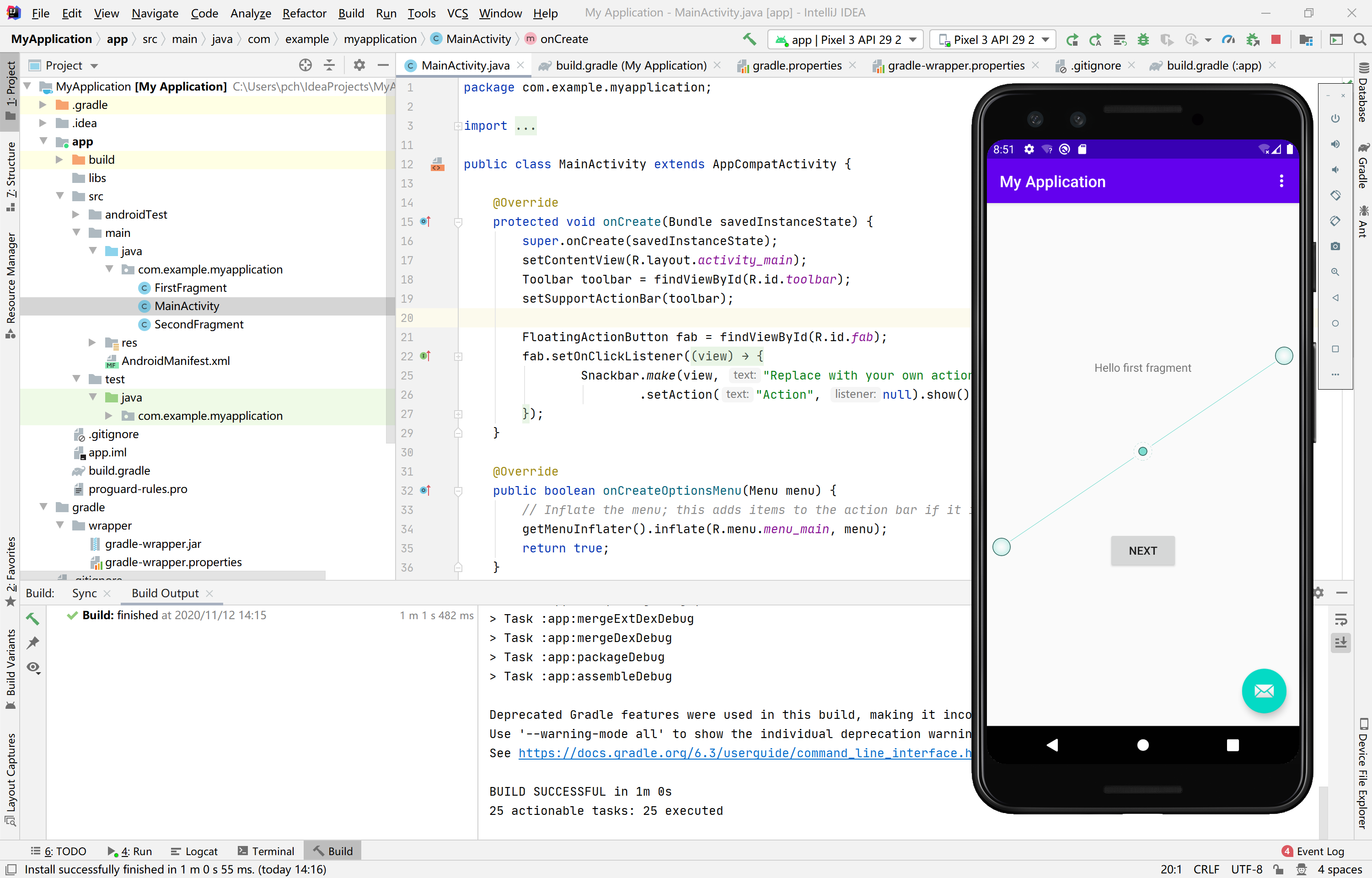Open the Pixel 3 API 29 2 device dropdown

pos(993,39)
